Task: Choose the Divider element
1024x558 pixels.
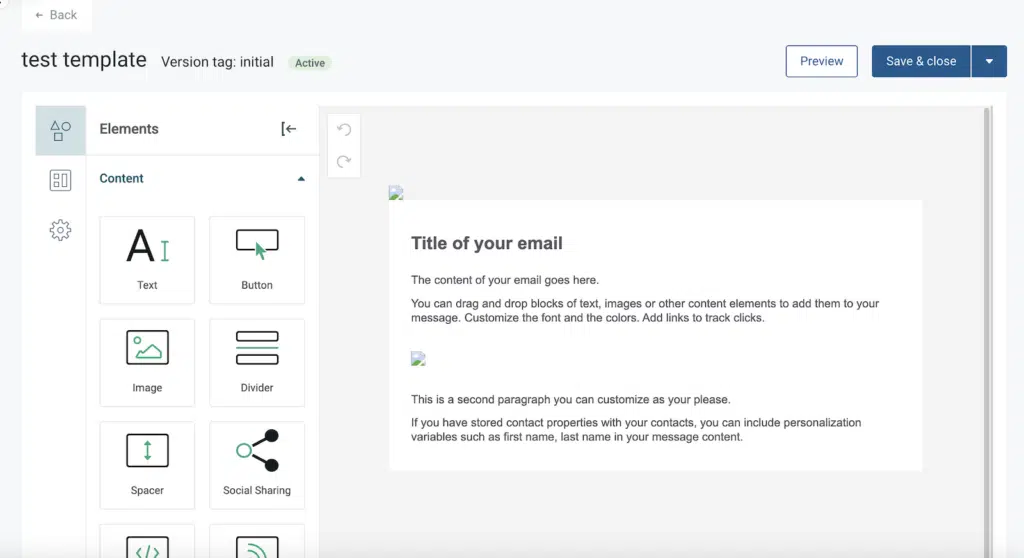Action: pos(257,363)
